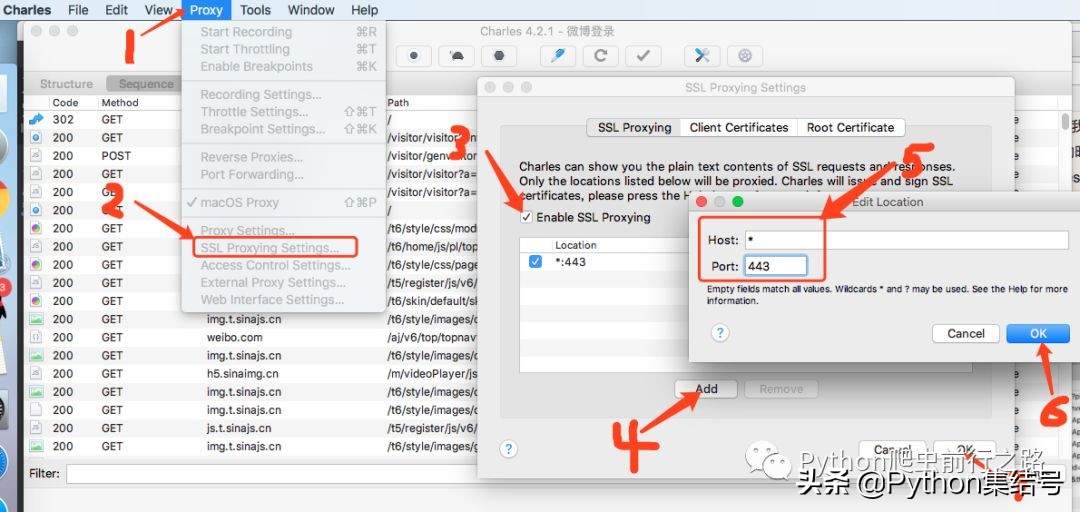The image size is (1080, 512).
Task: Toggle the hexagon breakpoints icon
Action: (x=499, y=57)
